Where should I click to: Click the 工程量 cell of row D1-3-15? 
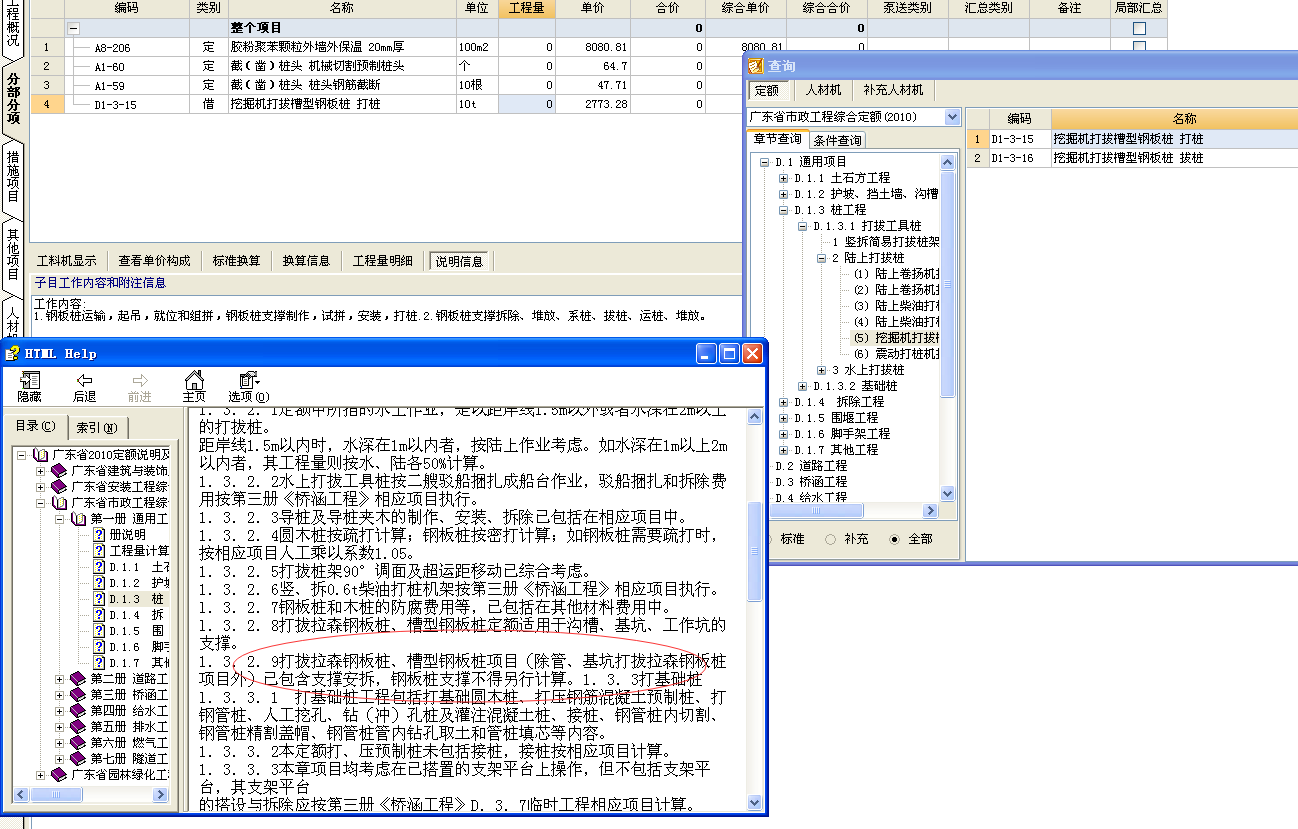526,104
